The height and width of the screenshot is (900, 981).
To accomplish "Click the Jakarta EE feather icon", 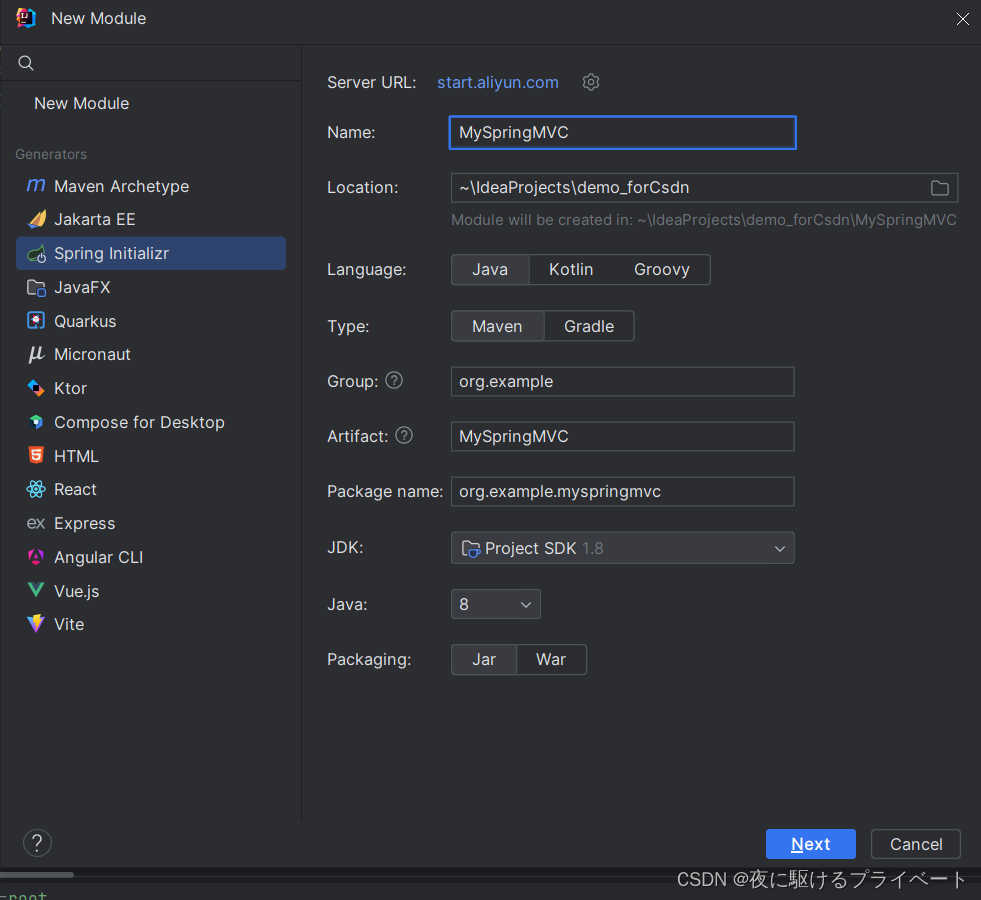I will (x=36, y=220).
